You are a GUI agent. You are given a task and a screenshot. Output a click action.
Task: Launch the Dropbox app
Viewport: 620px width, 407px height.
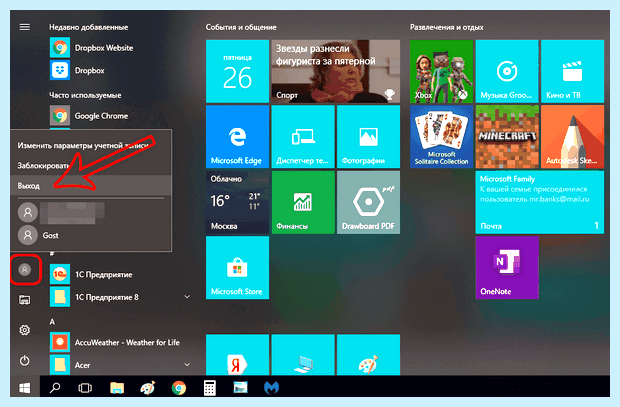(x=78, y=70)
